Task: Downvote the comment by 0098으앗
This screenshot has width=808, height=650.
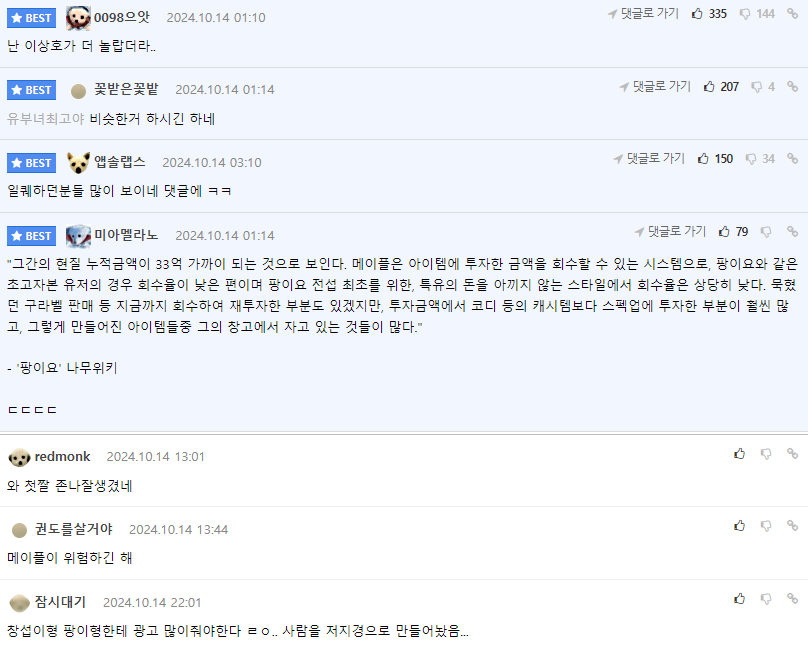Action: tap(745, 14)
